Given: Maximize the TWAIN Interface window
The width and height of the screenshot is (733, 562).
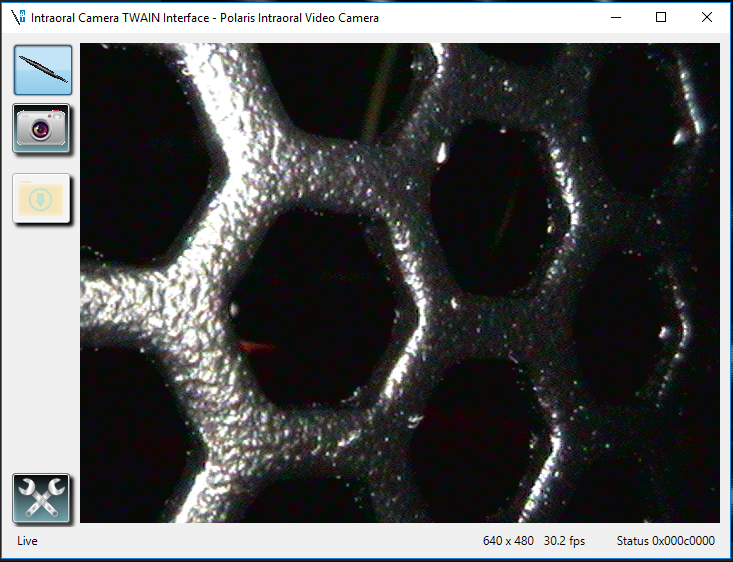Looking at the screenshot, I should pyautogui.click(x=660, y=17).
